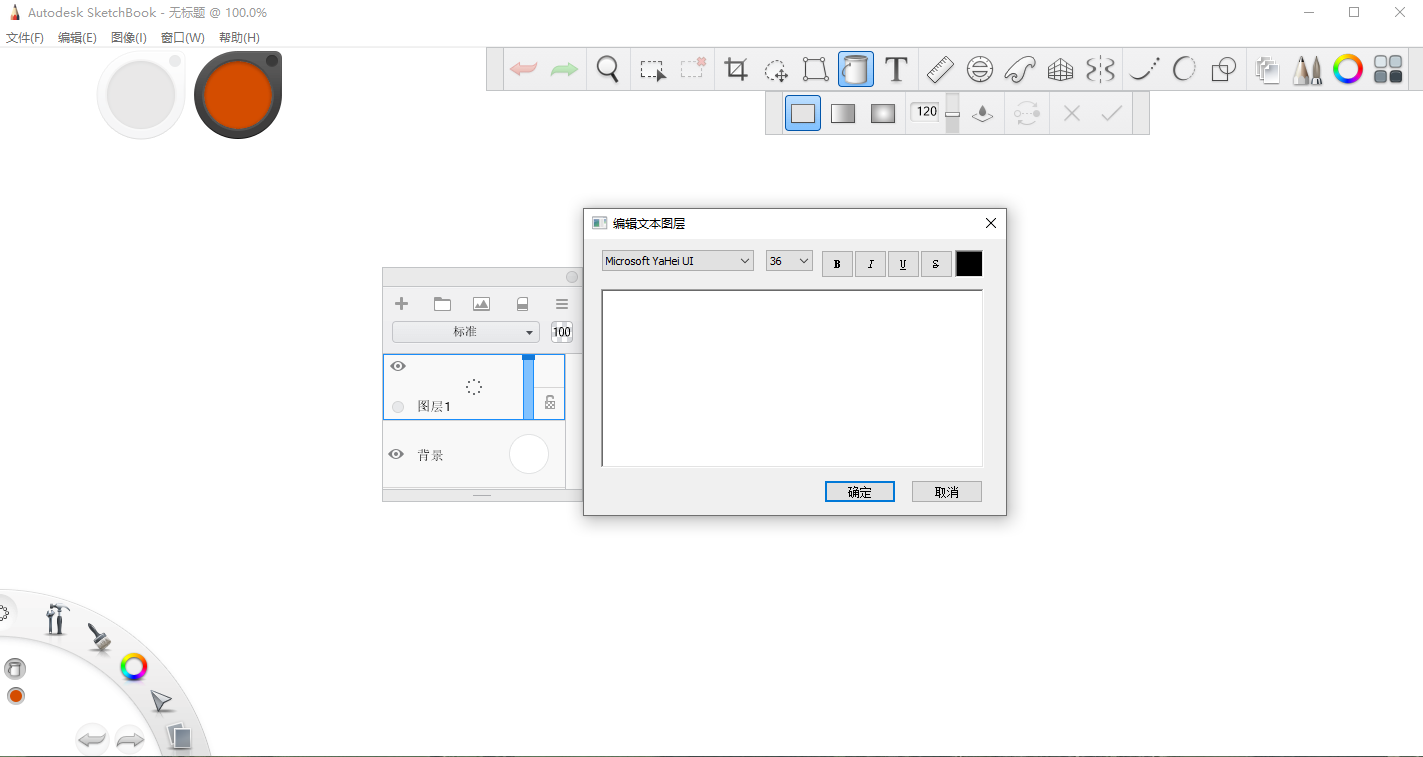
Task: Open the 图像(I) menu
Action: pyautogui.click(x=129, y=38)
